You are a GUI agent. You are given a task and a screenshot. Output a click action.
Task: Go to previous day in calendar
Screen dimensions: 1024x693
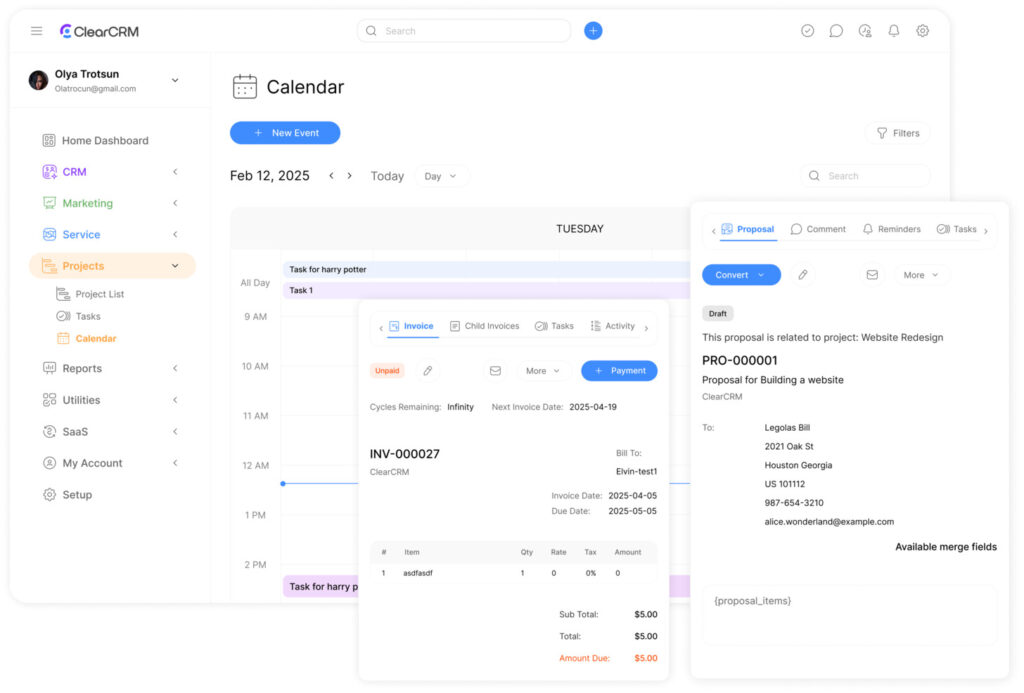coord(332,176)
